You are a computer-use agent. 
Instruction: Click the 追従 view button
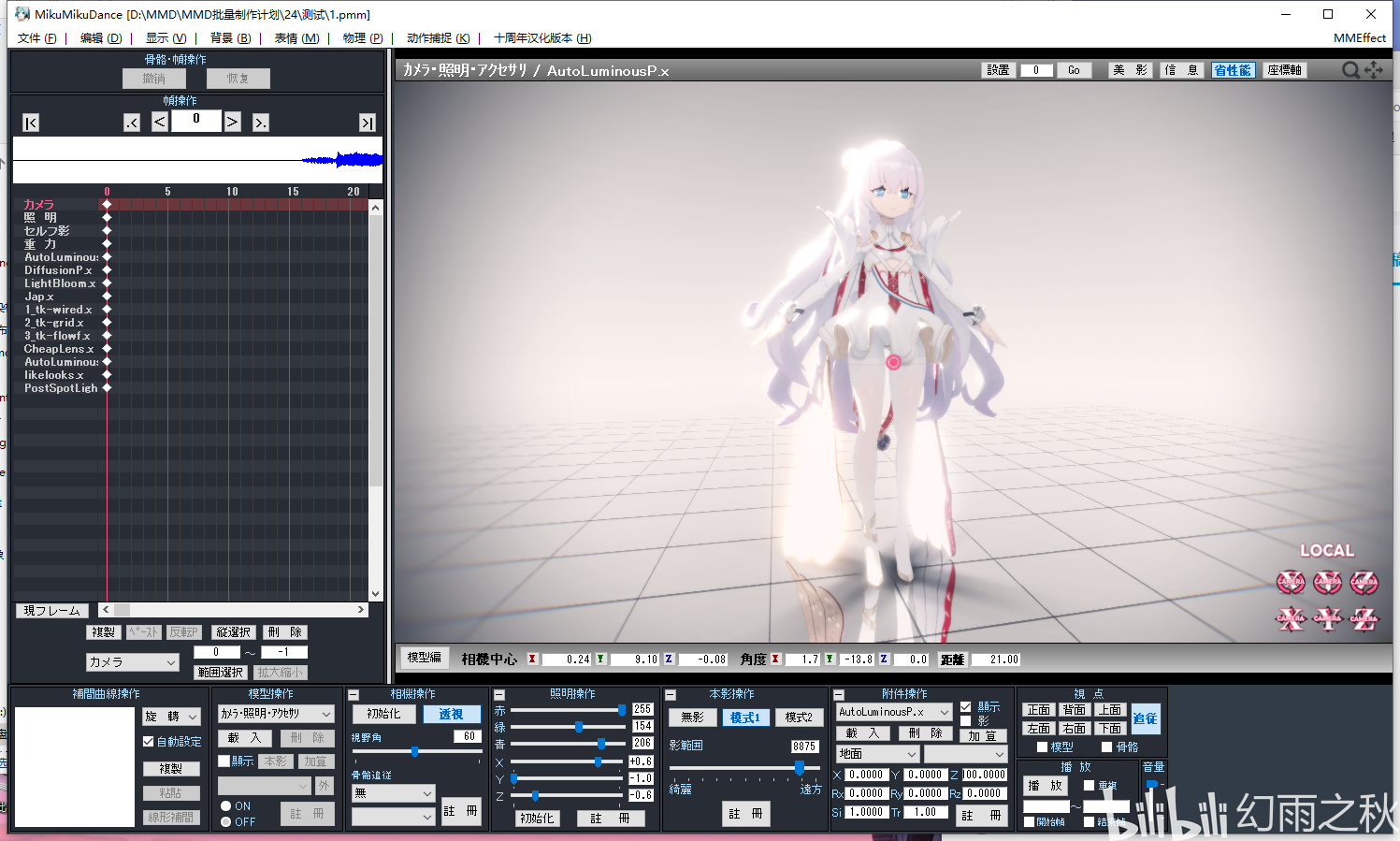(1145, 718)
